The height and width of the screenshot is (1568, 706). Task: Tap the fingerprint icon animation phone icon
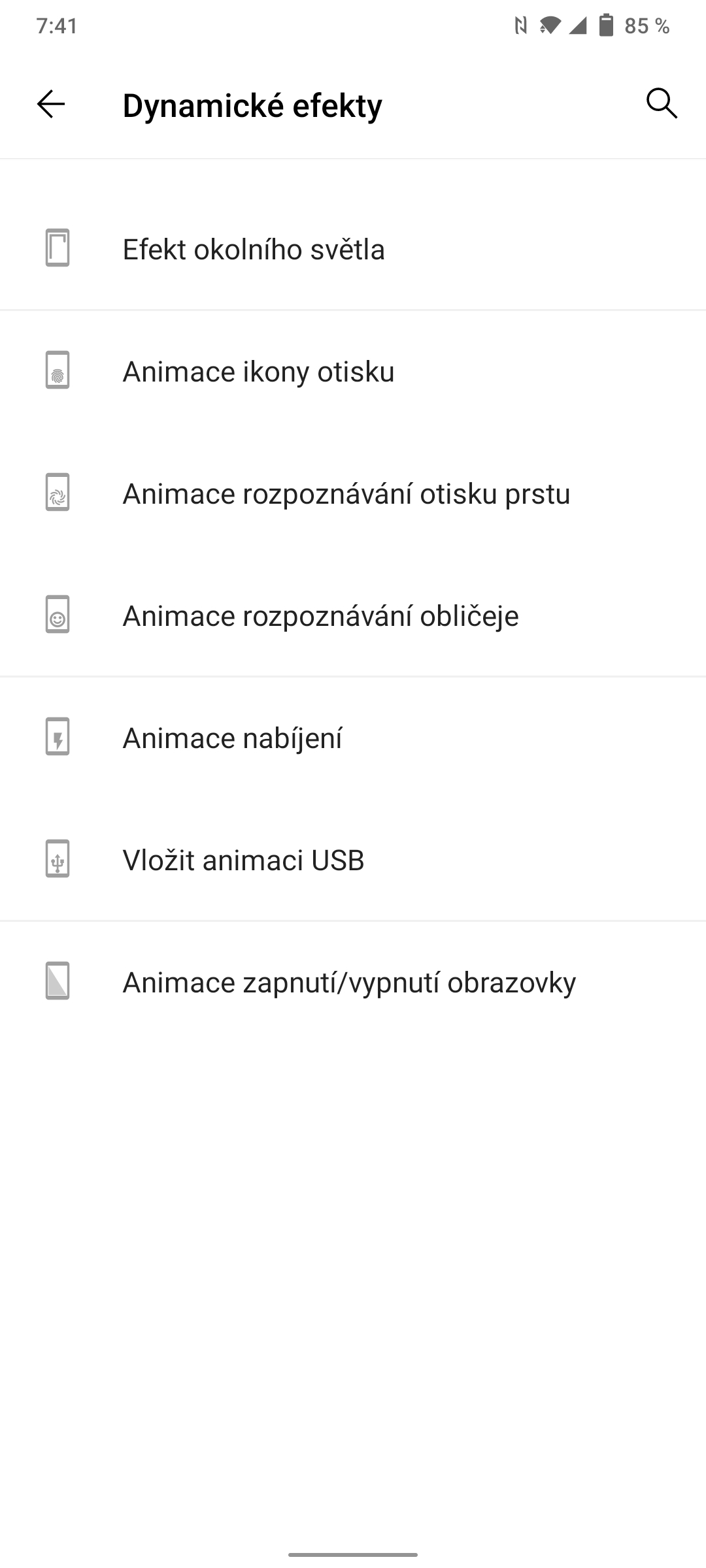[x=58, y=370]
